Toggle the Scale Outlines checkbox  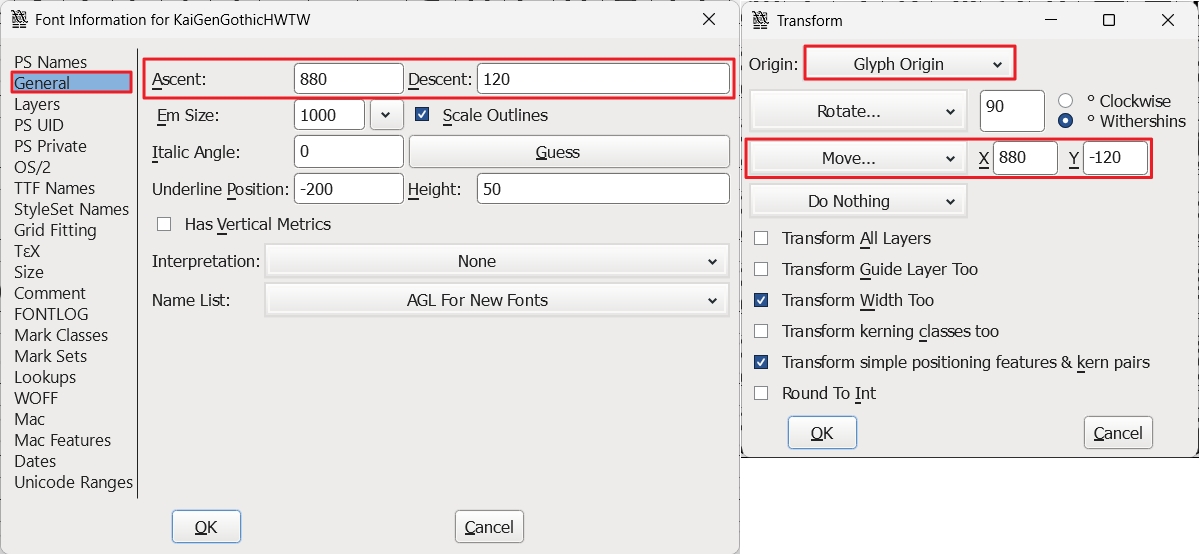pos(421,115)
